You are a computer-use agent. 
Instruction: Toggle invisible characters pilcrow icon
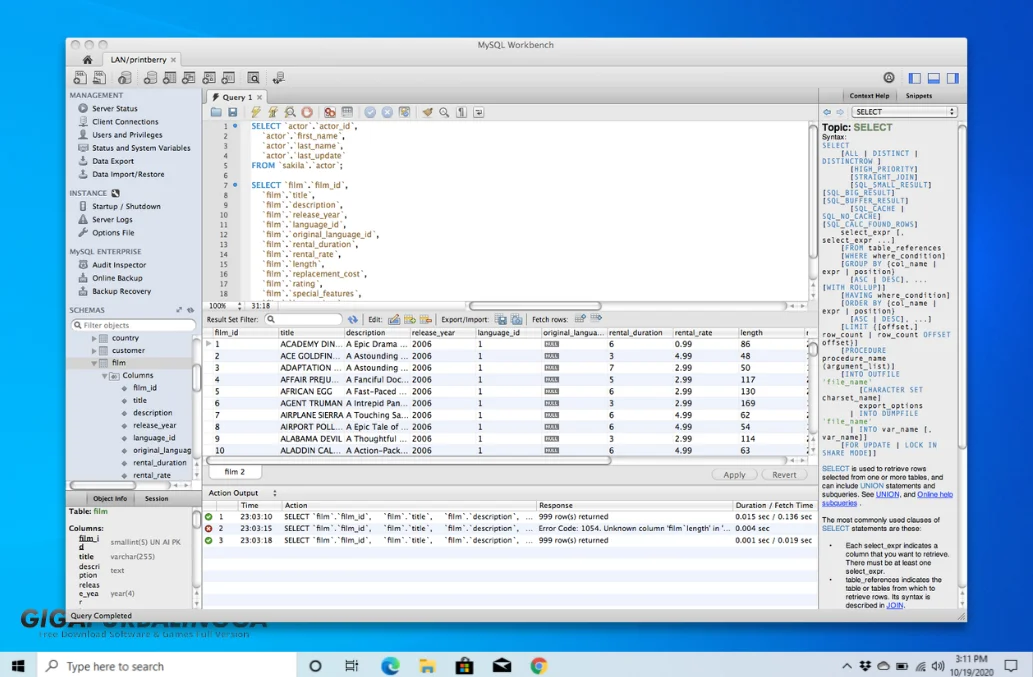tap(462, 113)
